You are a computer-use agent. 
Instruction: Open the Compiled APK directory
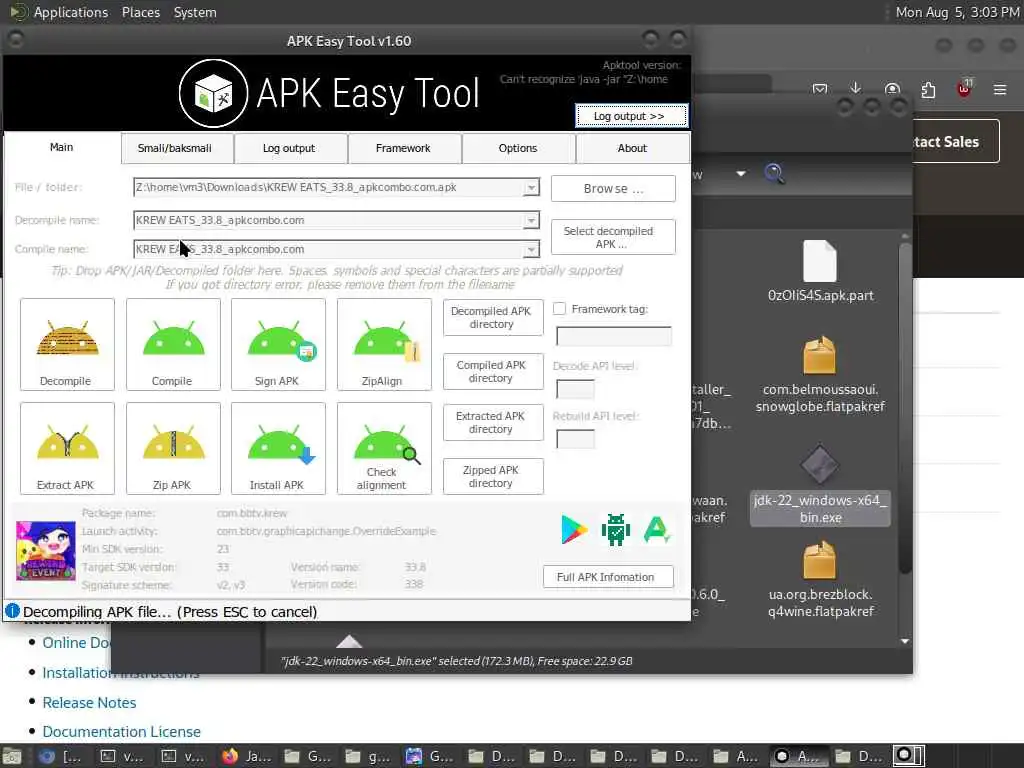coord(493,372)
